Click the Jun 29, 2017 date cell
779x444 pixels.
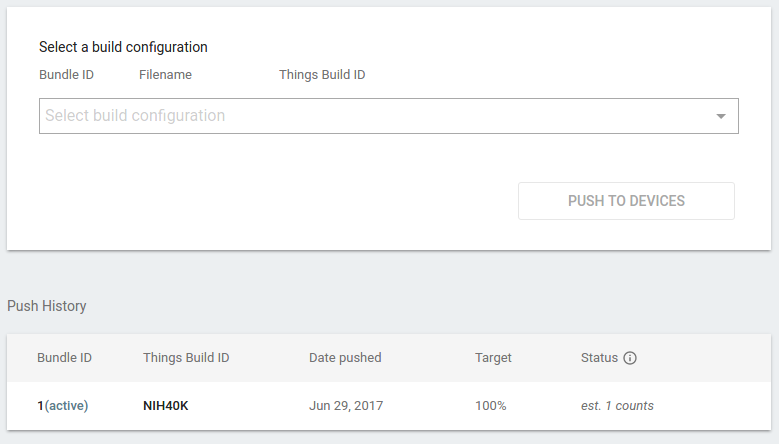click(346, 406)
